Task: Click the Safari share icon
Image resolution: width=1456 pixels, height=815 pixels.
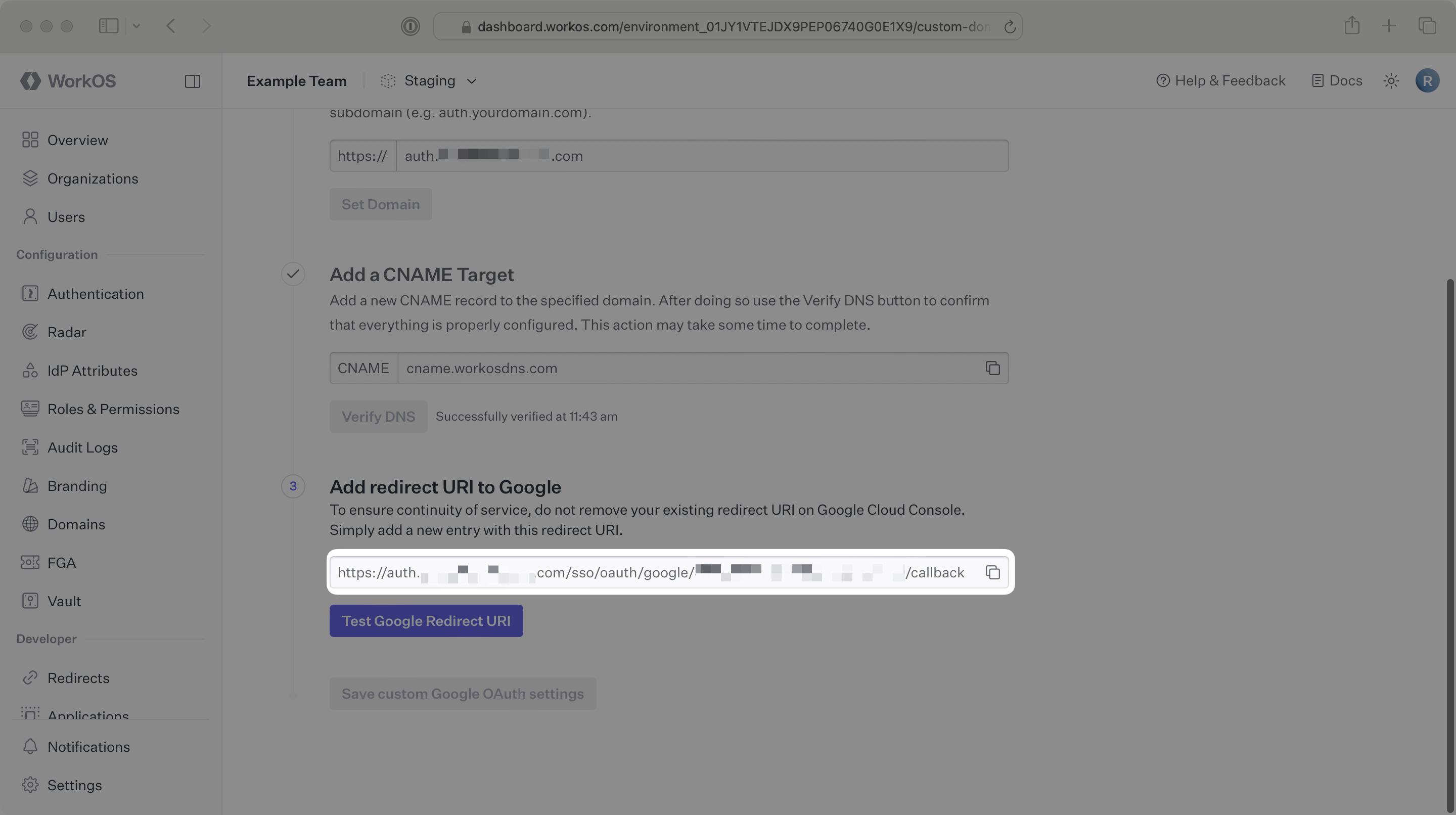Action: pos(1351,26)
